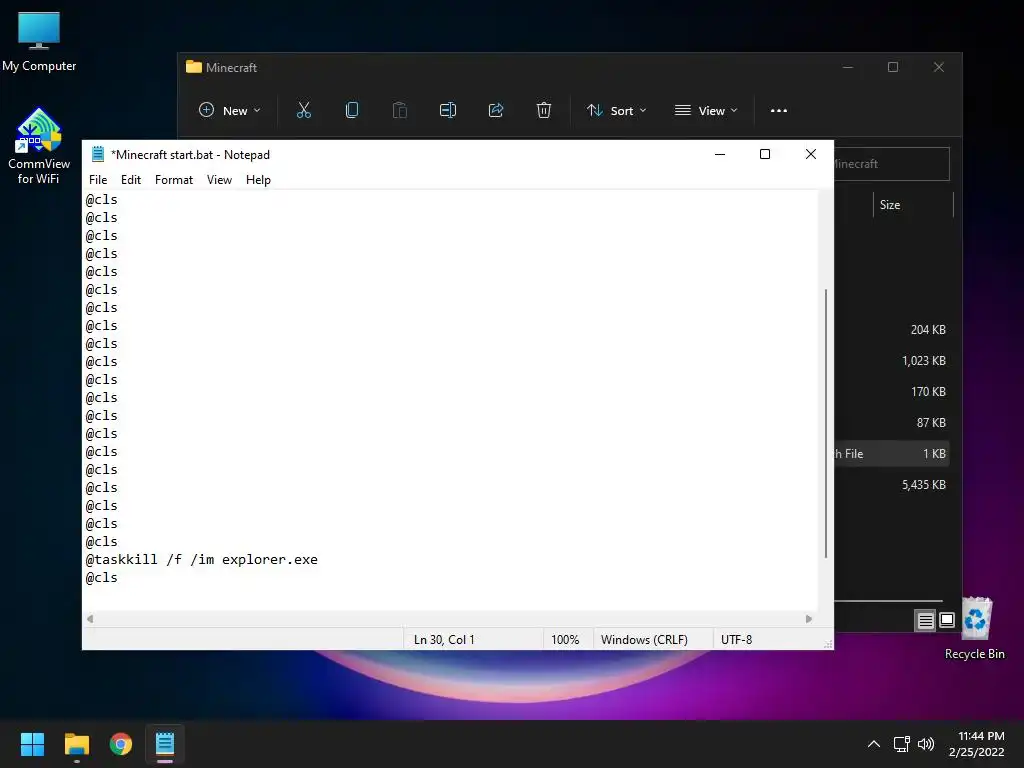Click the Notepad taskbar icon
This screenshot has height=768, width=1024.
[x=165, y=744]
